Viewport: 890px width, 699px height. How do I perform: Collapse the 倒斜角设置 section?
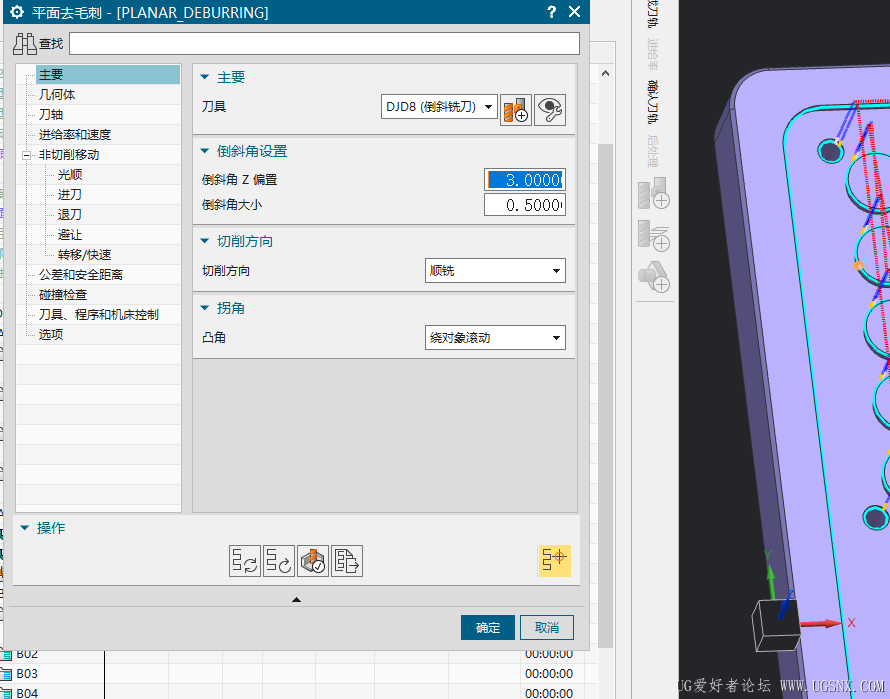pyautogui.click(x=205, y=151)
